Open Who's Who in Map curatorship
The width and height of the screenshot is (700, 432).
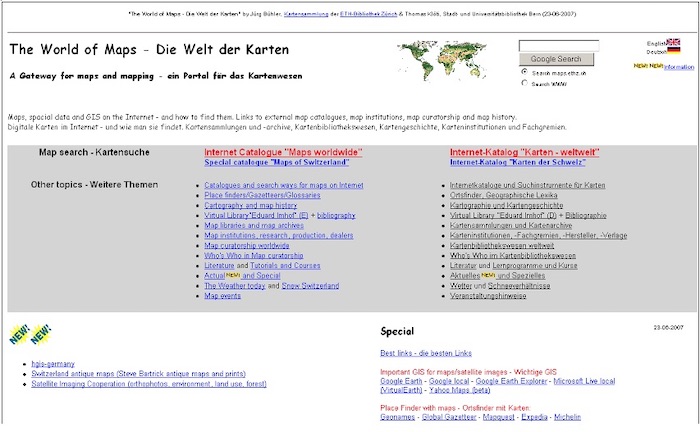[x=254, y=256]
